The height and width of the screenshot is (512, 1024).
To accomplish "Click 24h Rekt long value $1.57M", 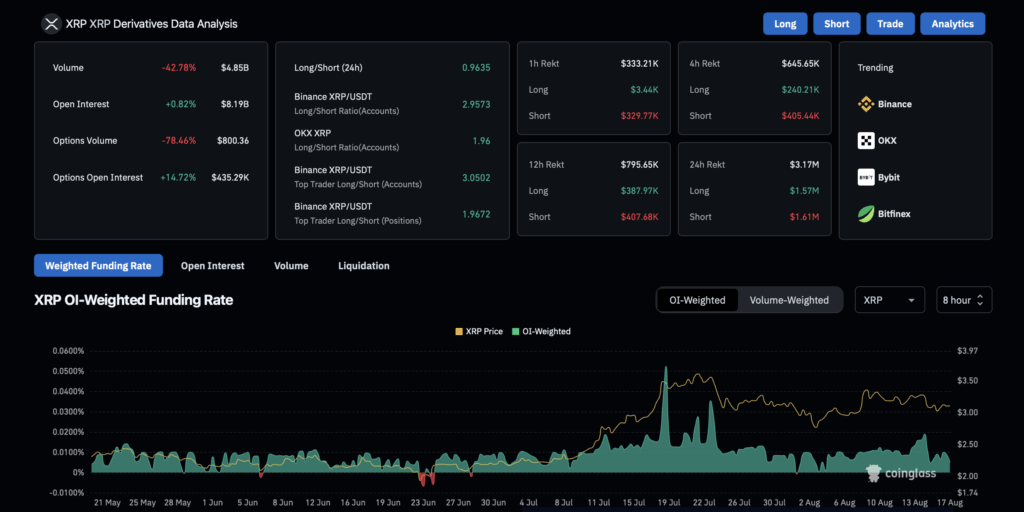I will click(x=804, y=191).
